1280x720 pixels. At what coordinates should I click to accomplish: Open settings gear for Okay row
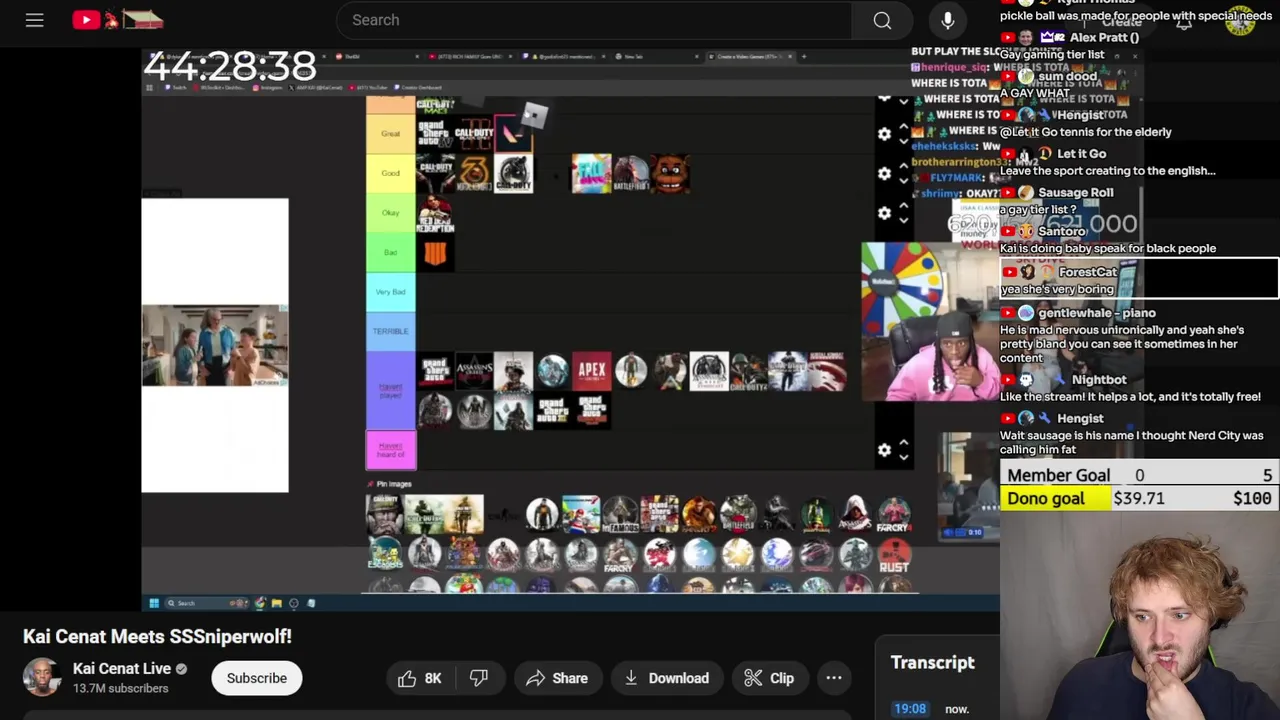(884, 213)
